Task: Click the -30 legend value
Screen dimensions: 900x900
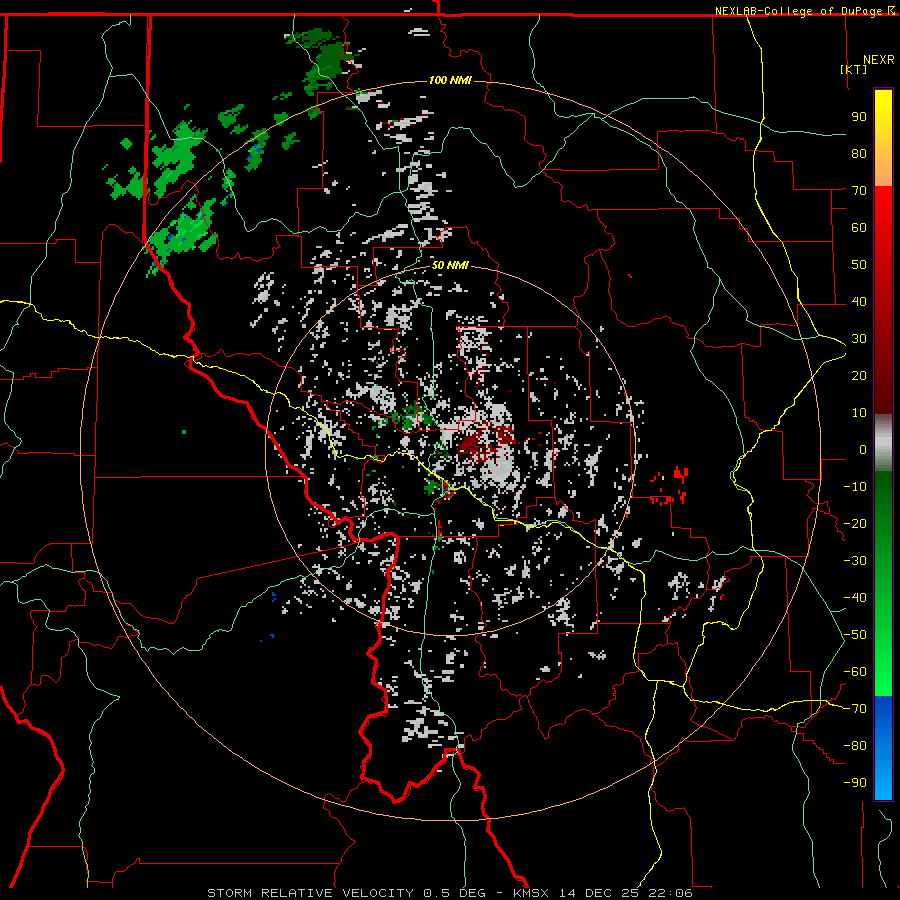Action: coord(855,561)
